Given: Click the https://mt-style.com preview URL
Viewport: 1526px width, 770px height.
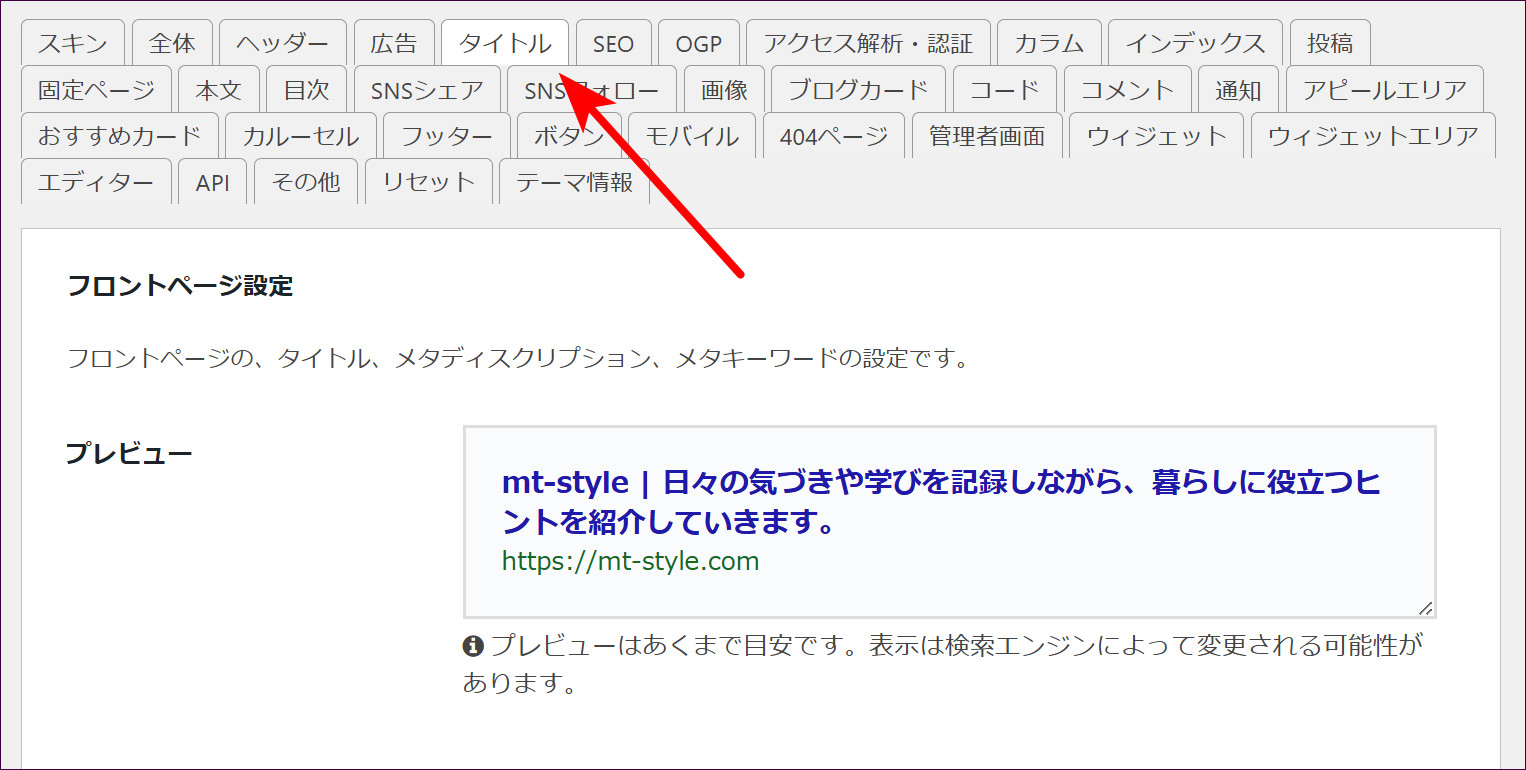Looking at the screenshot, I should click(631, 561).
